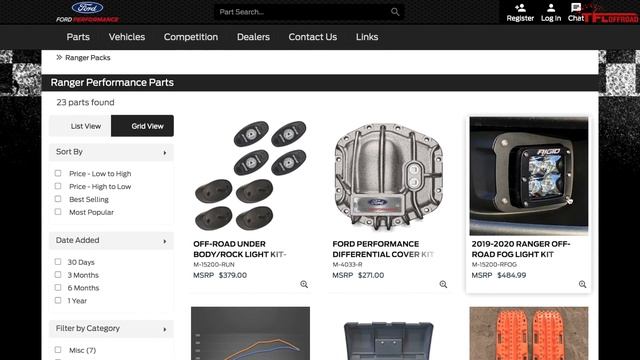The height and width of the screenshot is (360, 640).
Task: Check the Best Selling option
Action: (x=58, y=199)
